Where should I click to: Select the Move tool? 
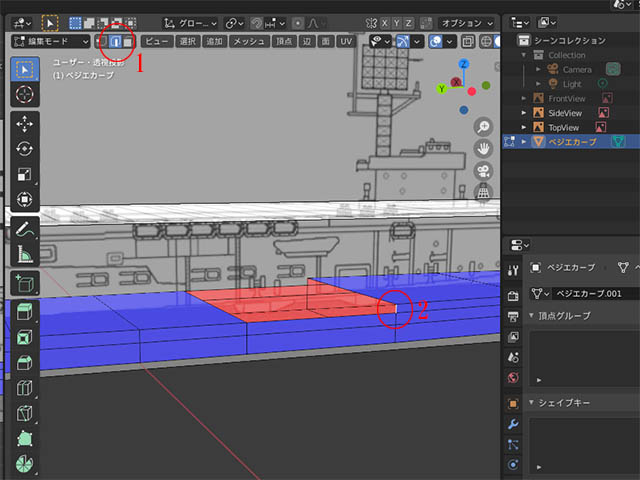pyautogui.click(x=24, y=124)
